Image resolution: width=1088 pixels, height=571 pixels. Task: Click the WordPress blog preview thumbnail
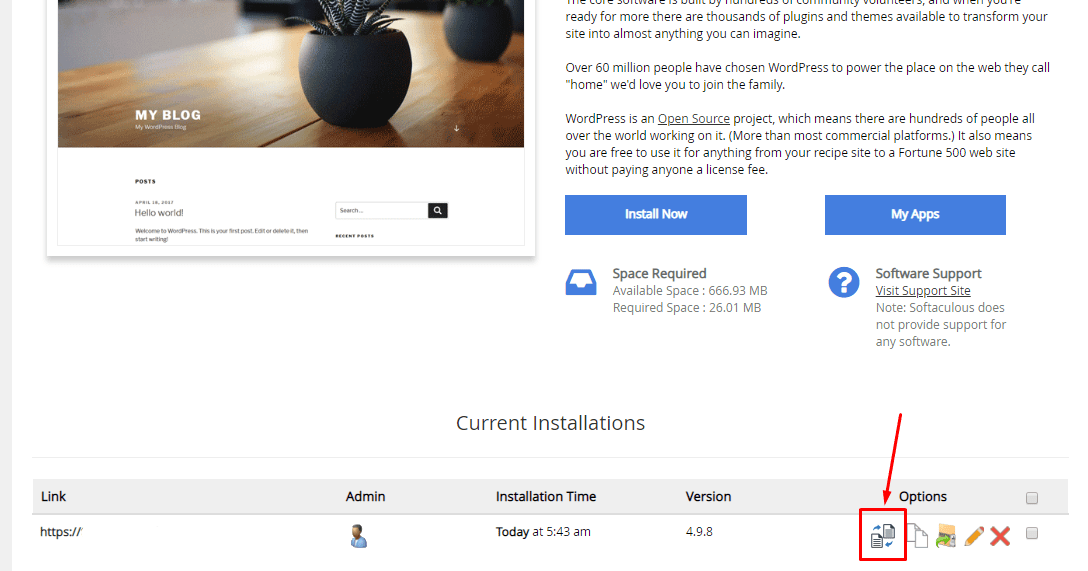(x=291, y=125)
